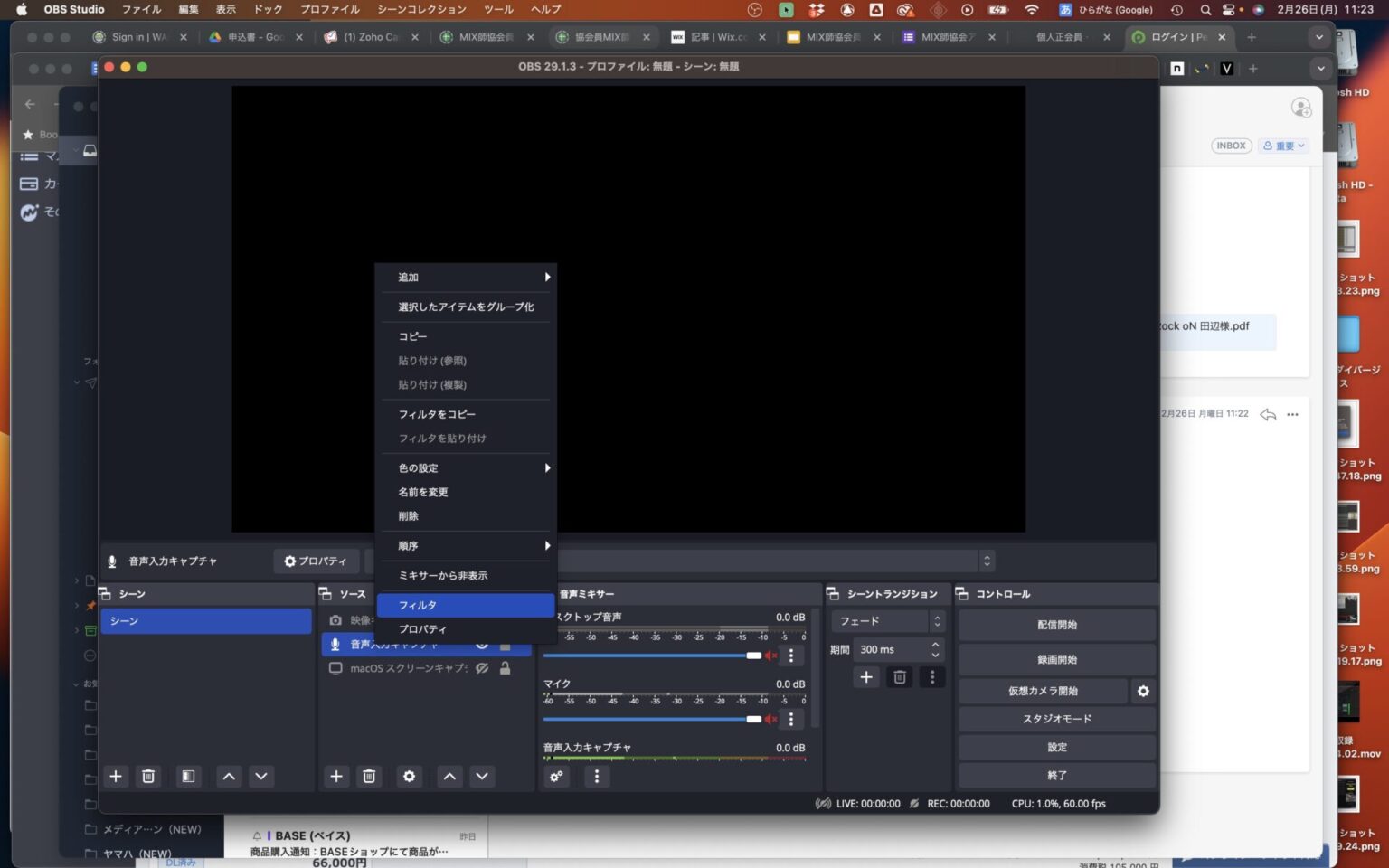Screen dimensions: 1389x868
Task: Delete the selected source using trash icon
Action: tap(369, 776)
